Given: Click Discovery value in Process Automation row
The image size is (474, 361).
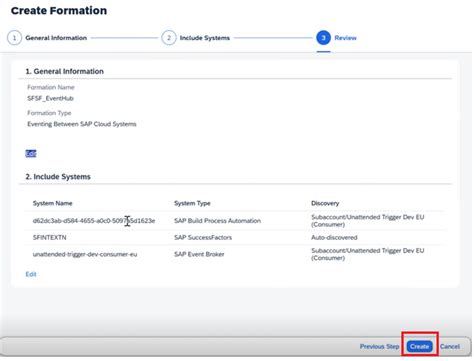Looking at the screenshot, I should click(368, 221).
